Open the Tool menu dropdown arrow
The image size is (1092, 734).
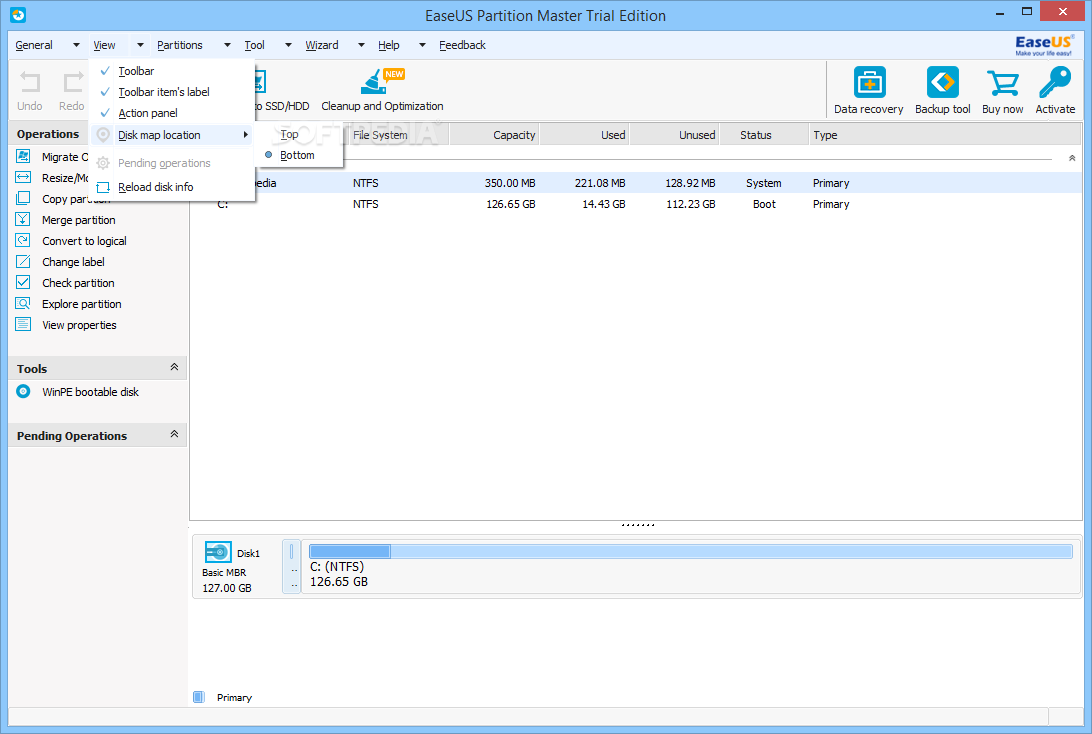coord(288,45)
